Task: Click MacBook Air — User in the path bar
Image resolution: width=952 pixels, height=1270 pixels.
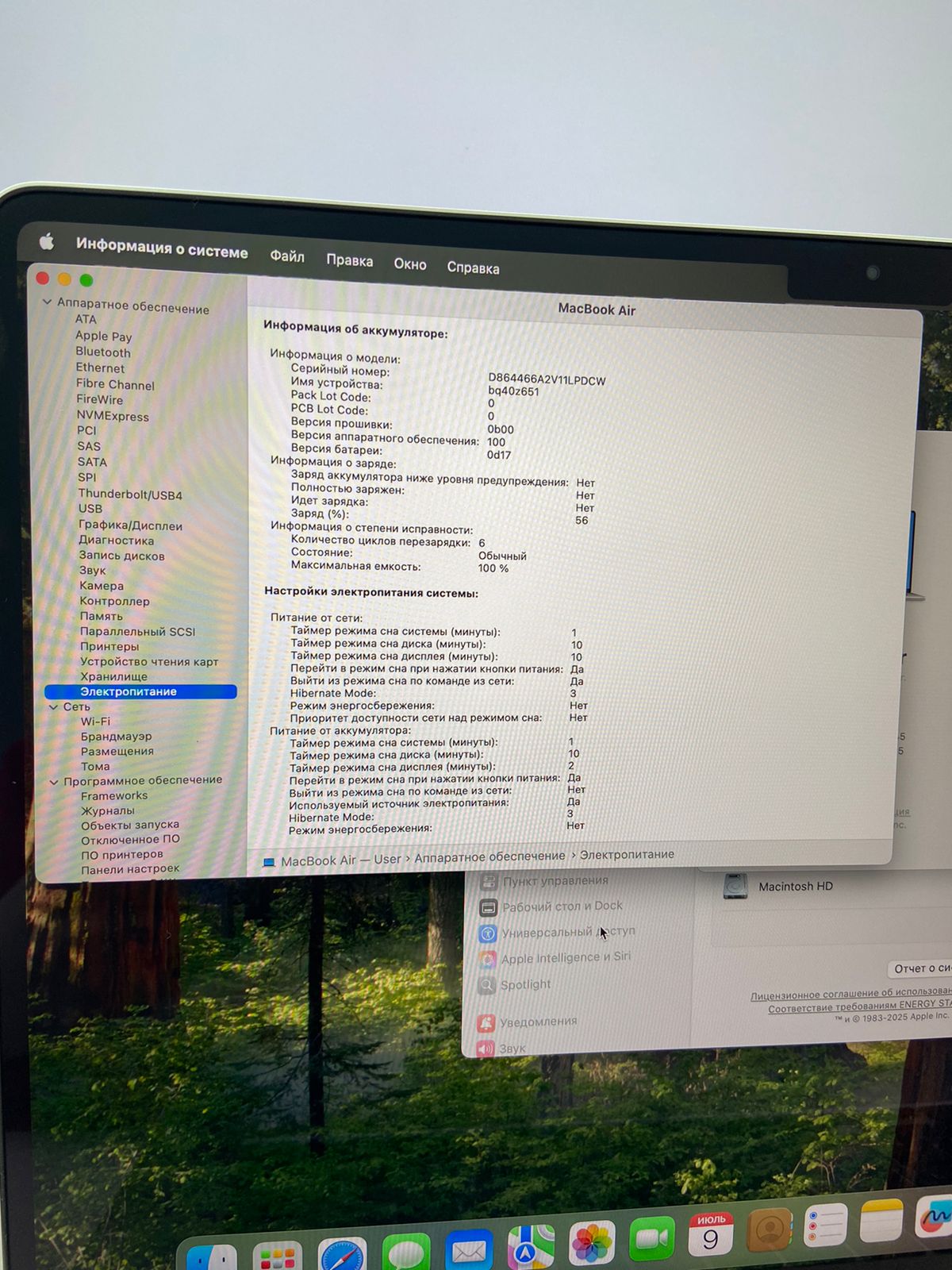Action: [x=341, y=860]
